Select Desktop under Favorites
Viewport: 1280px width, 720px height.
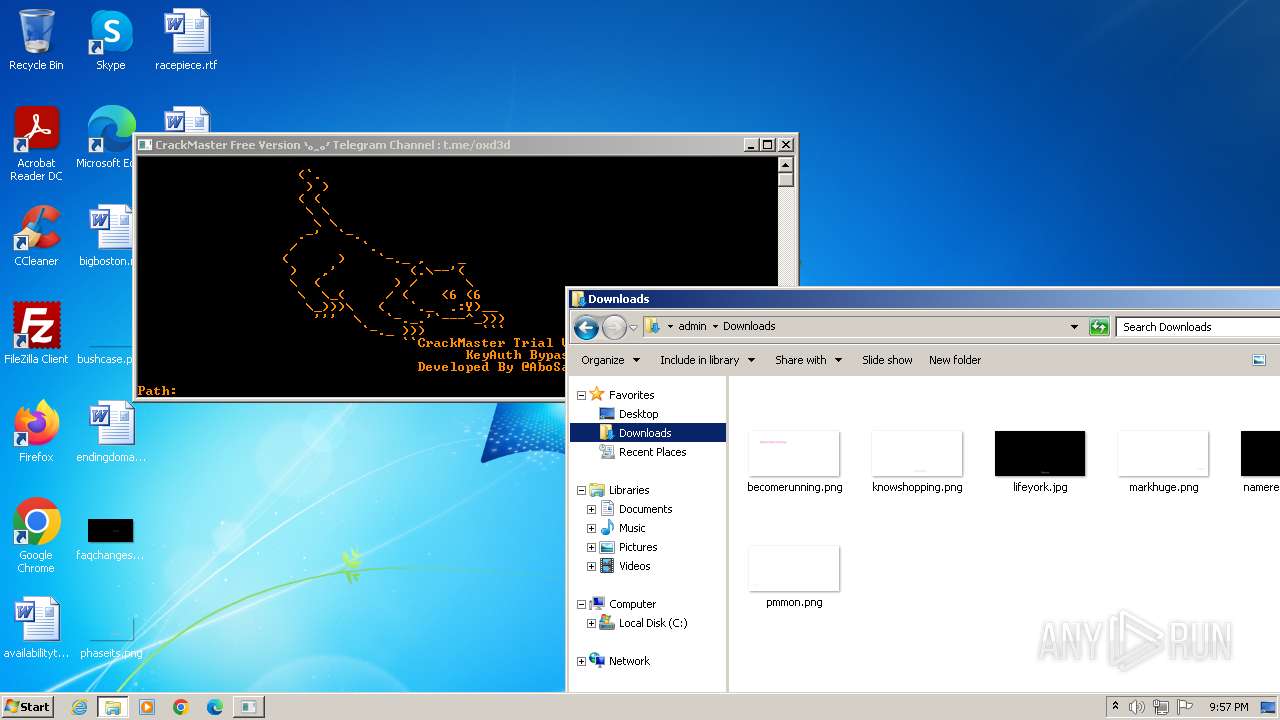638,414
